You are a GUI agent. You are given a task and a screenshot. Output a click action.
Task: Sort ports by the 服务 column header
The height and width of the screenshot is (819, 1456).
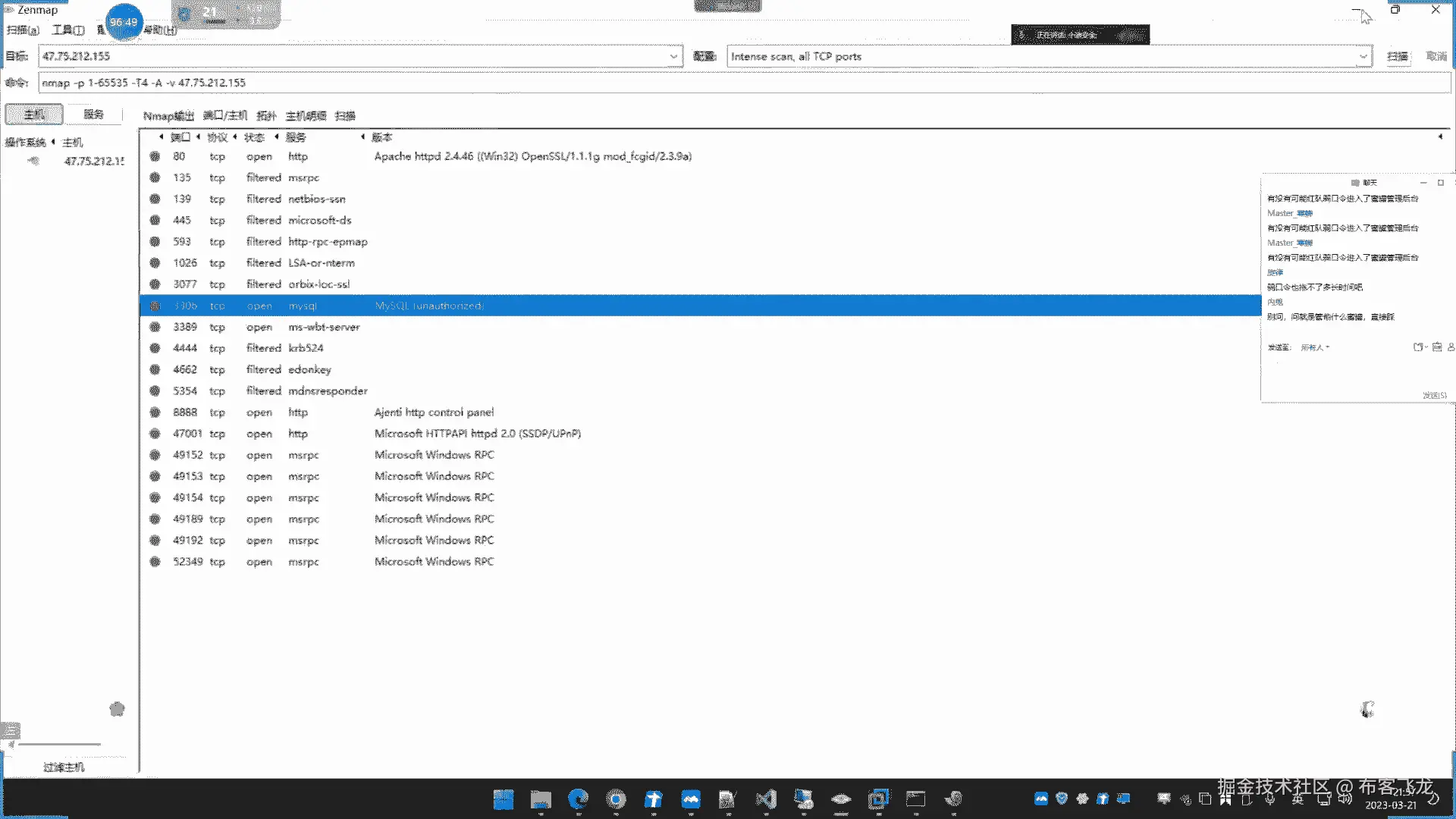pyautogui.click(x=296, y=137)
